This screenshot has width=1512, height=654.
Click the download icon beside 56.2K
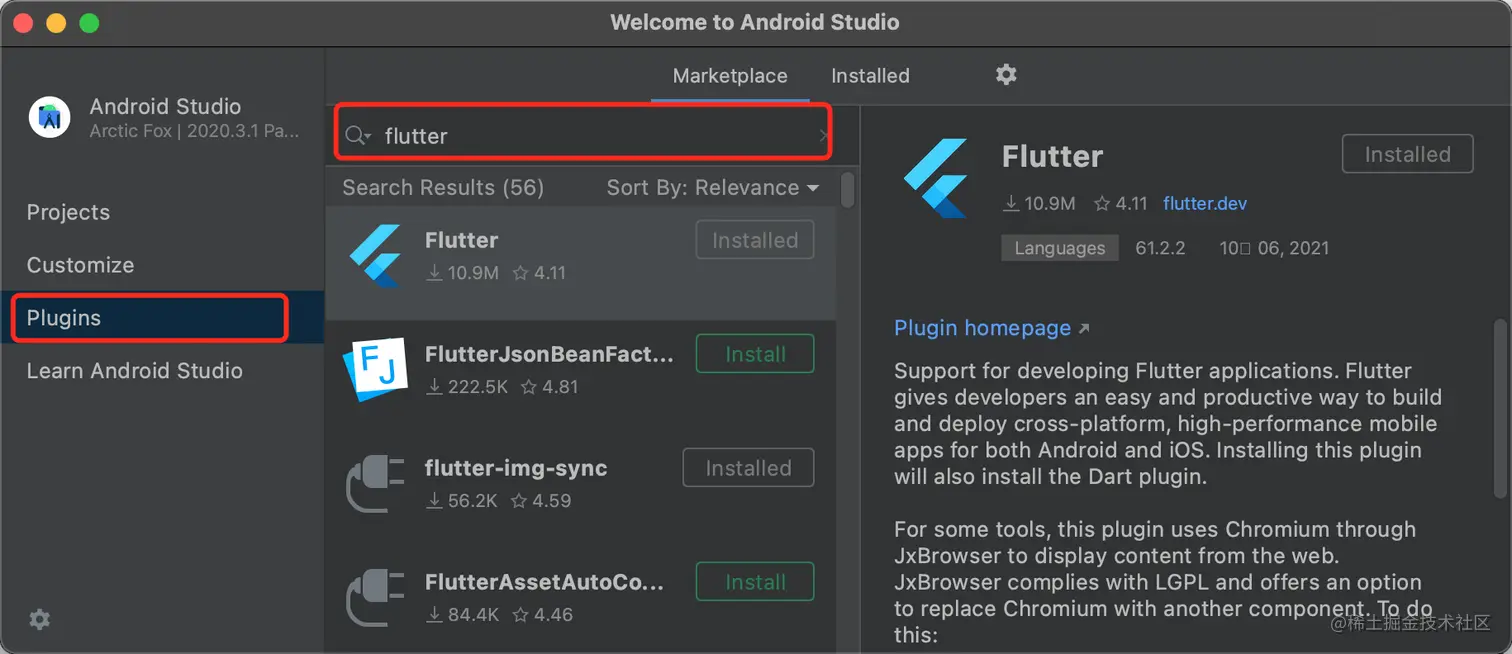(x=434, y=501)
